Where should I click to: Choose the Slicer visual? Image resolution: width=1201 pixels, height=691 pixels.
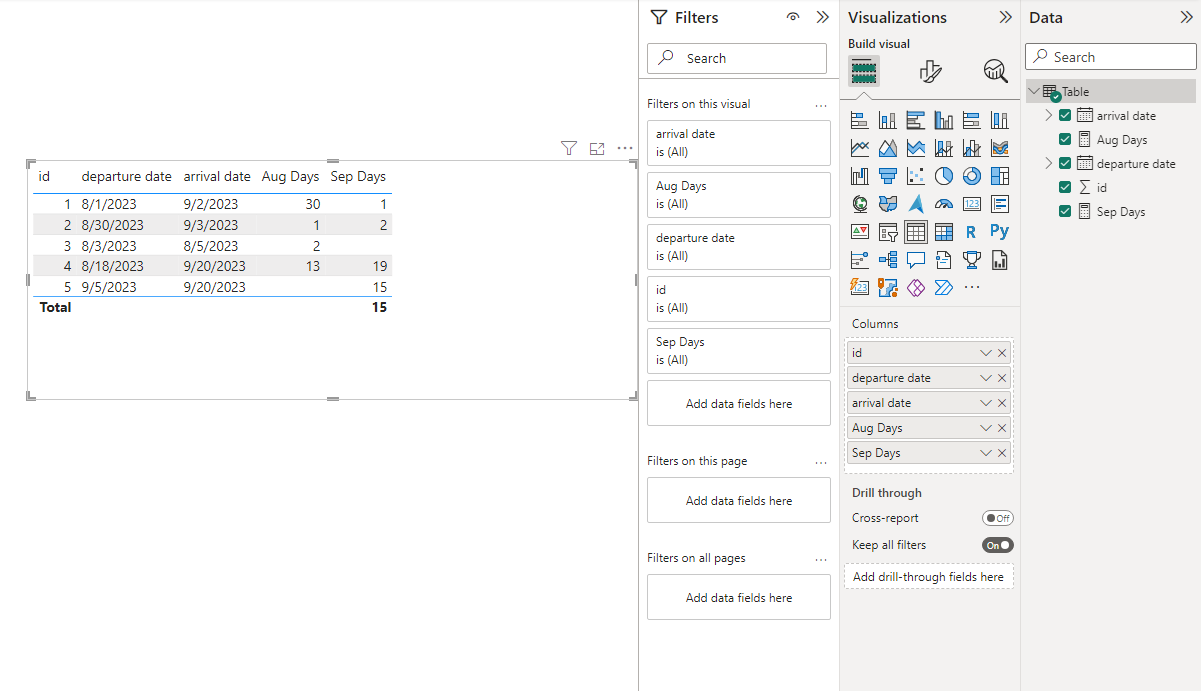point(887,232)
